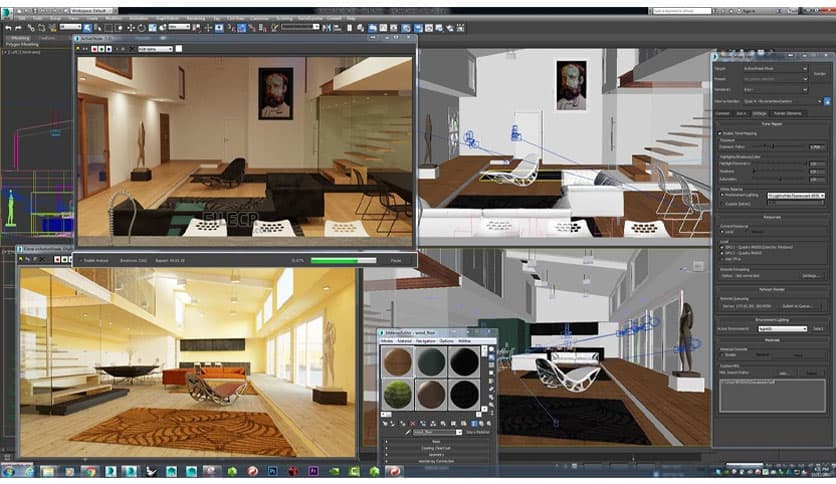
Task: Select the Custom white balance radio option
Action: tap(722, 204)
